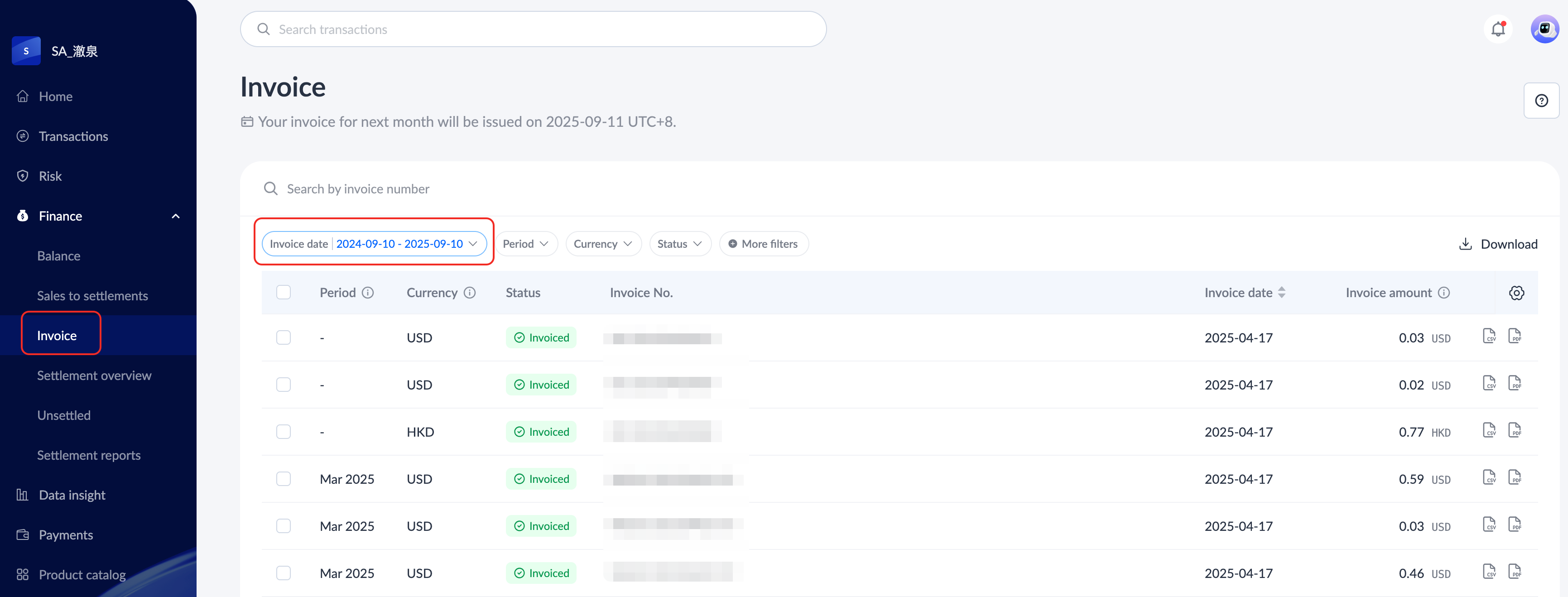Image resolution: width=1568 pixels, height=597 pixels.
Task: Open the Invoice date range dropdown
Action: pyautogui.click(x=374, y=244)
